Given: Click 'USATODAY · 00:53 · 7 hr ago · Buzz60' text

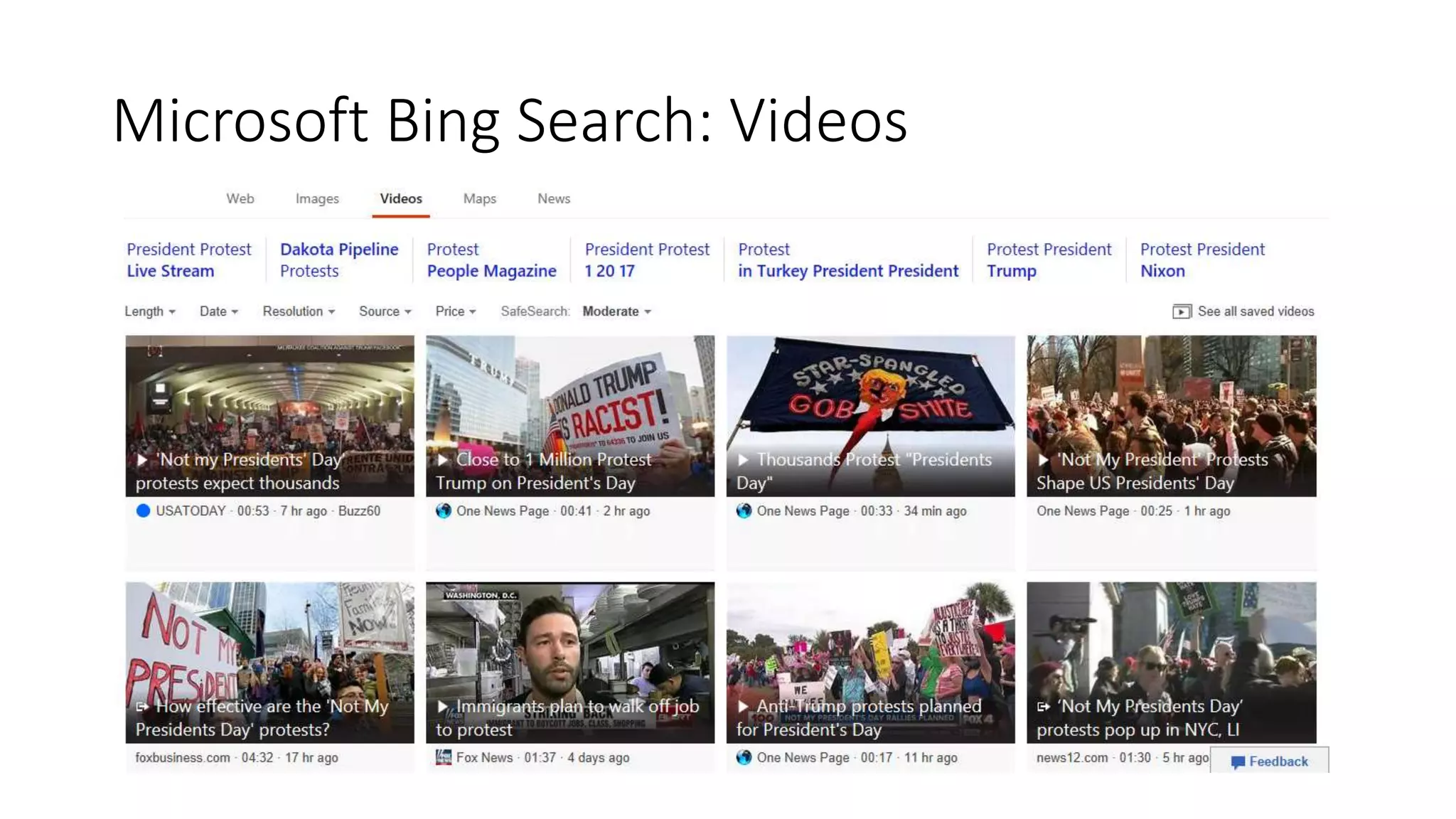Looking at the screenshot, I should [268, 510].
